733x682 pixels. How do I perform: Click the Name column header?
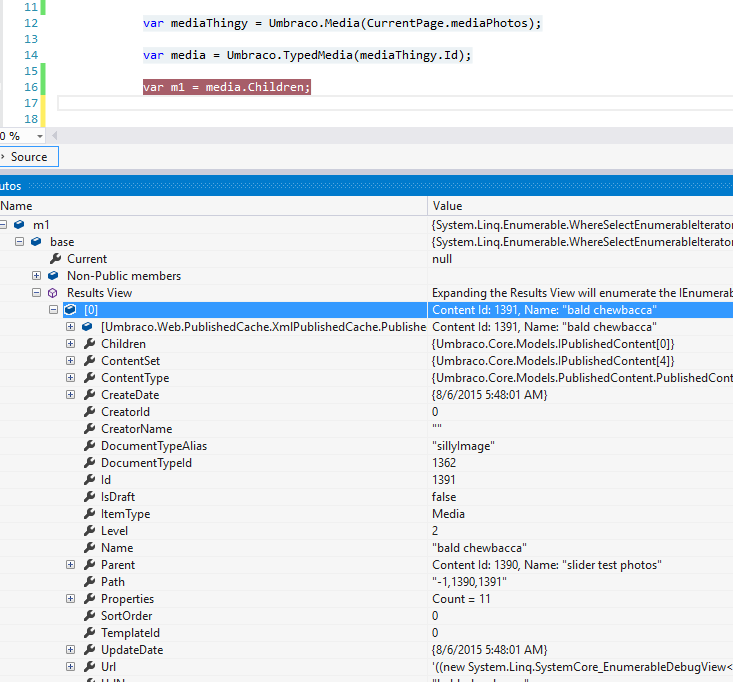pos(213,206)
